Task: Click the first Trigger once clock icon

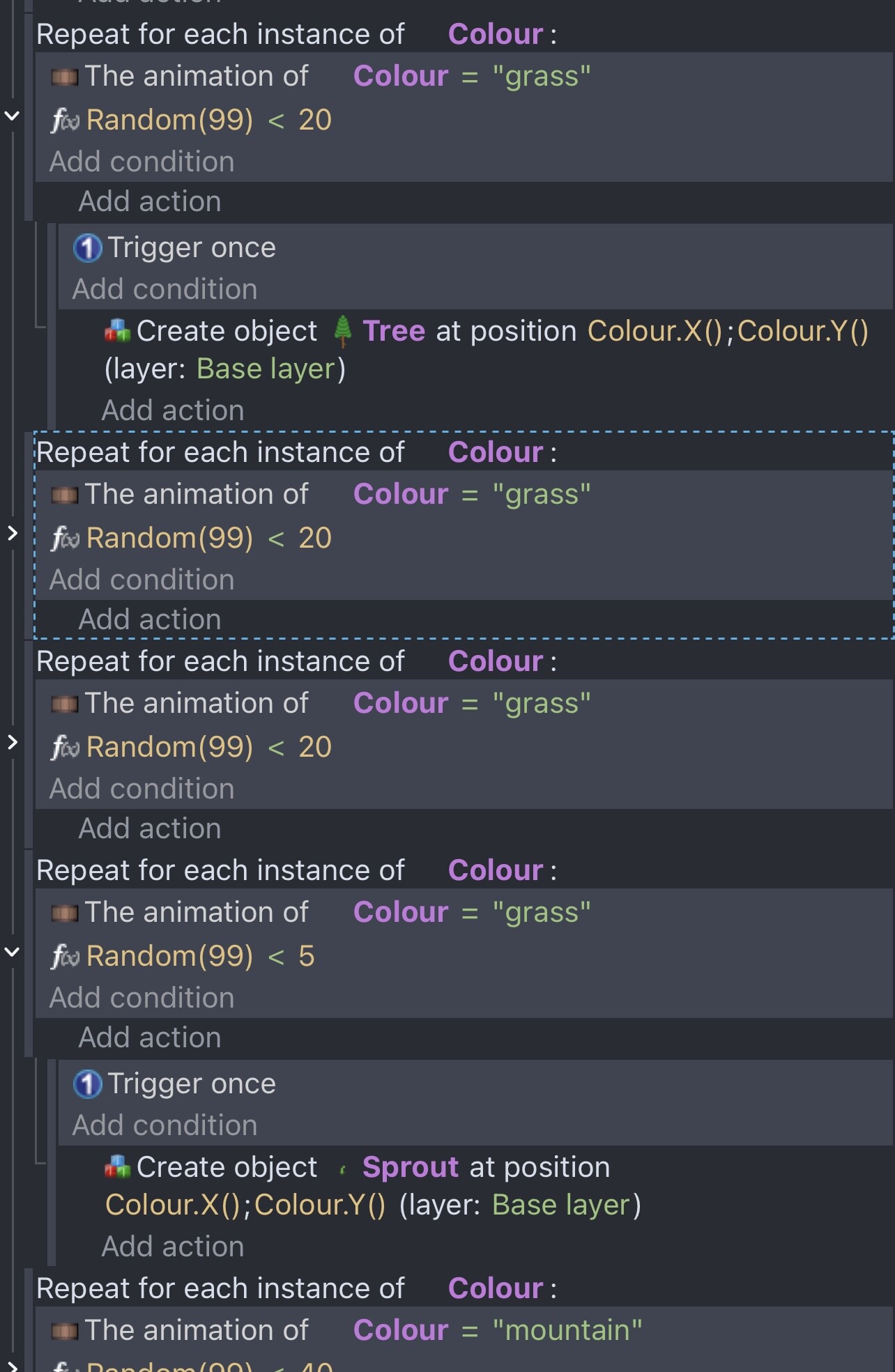Action: pos(87,247)
